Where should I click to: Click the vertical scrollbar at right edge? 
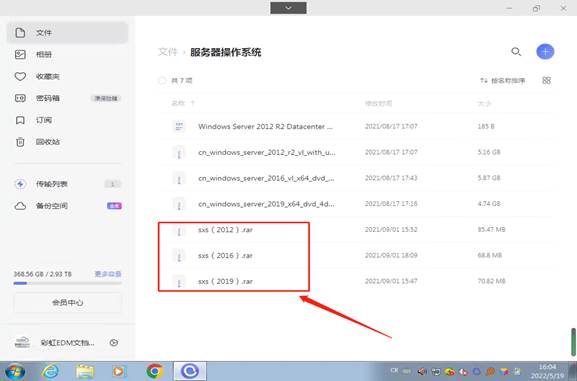[x=573, y=342]
